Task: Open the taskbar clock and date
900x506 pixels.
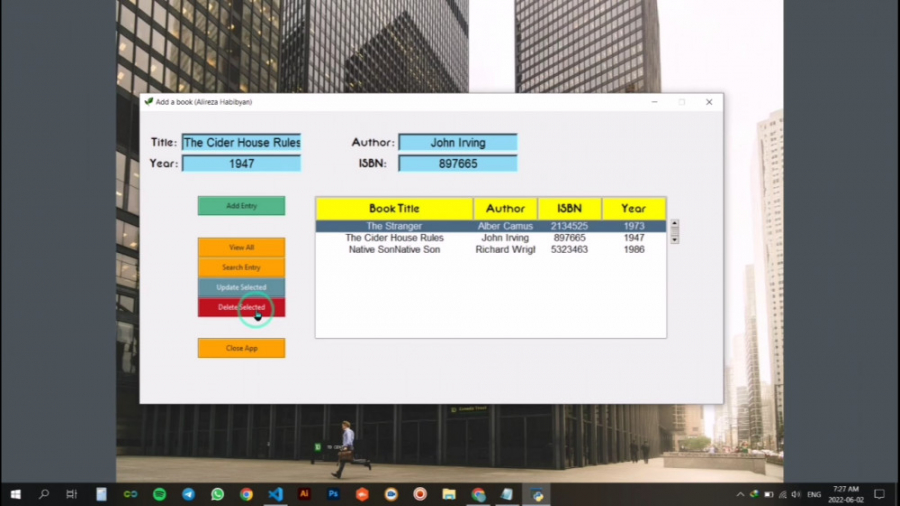Action: click(x=846, y=495)
